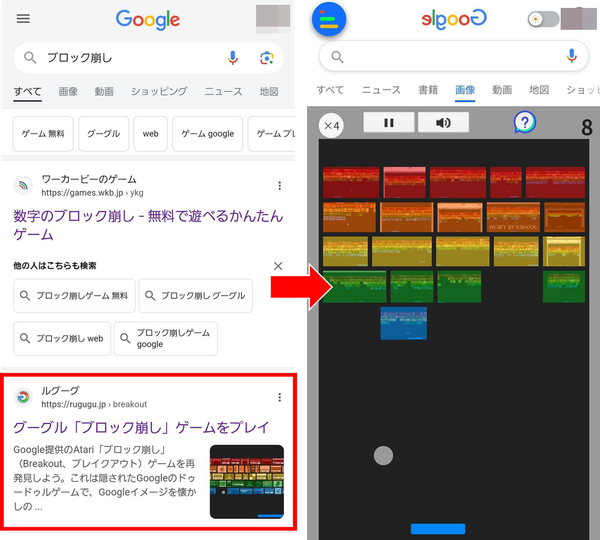This screenshot has width=600, height=540.
Task: Click the score number 8
Action: 587,127
